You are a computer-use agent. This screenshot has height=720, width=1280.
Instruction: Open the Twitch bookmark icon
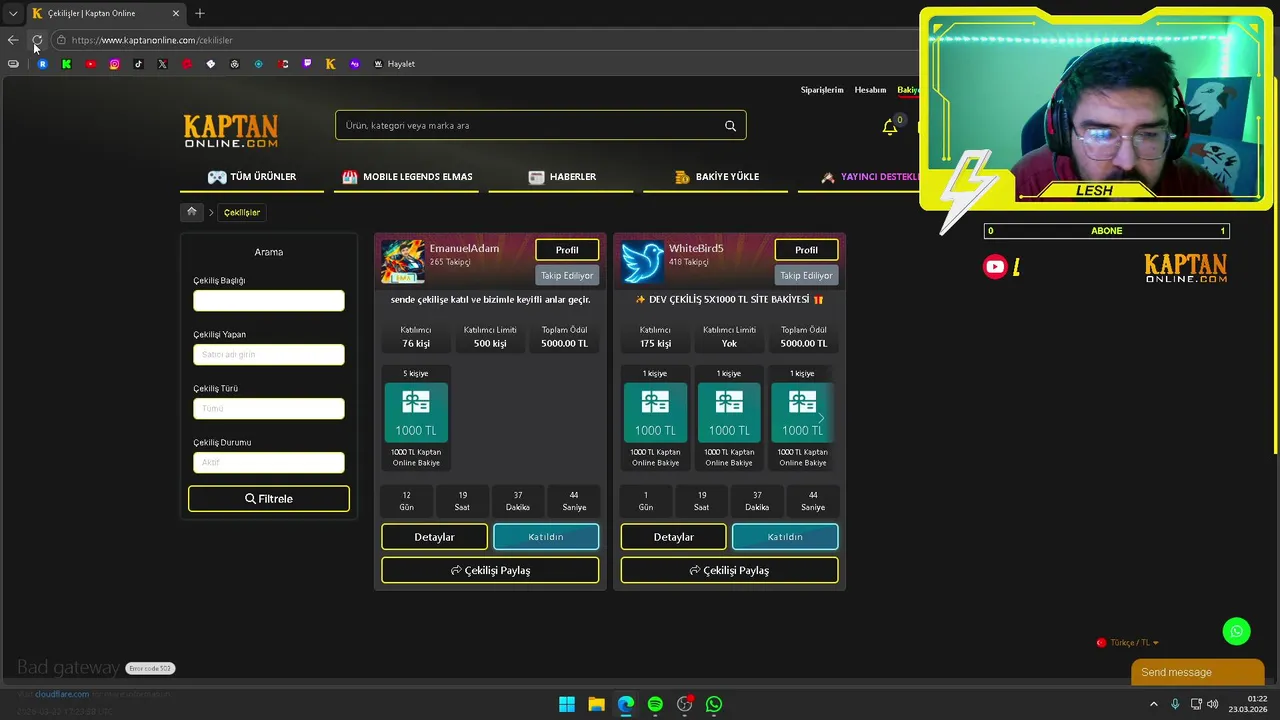click(307, 64)
